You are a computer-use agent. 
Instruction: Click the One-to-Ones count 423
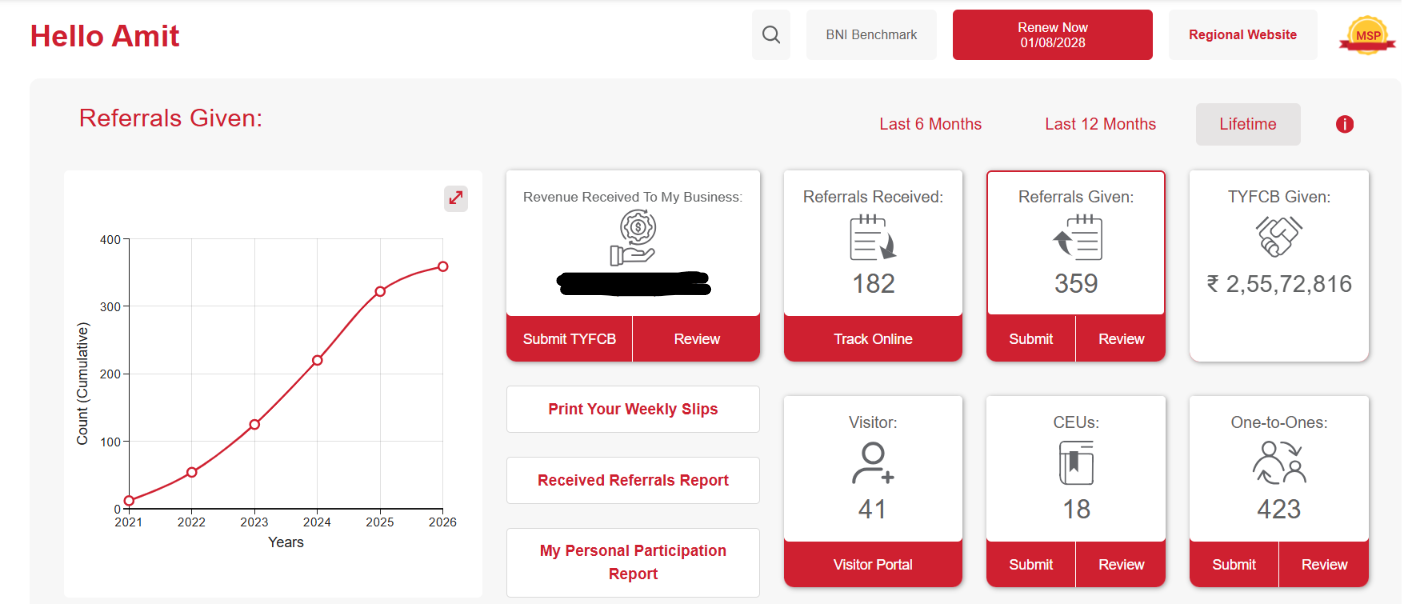pos(1279,509)
